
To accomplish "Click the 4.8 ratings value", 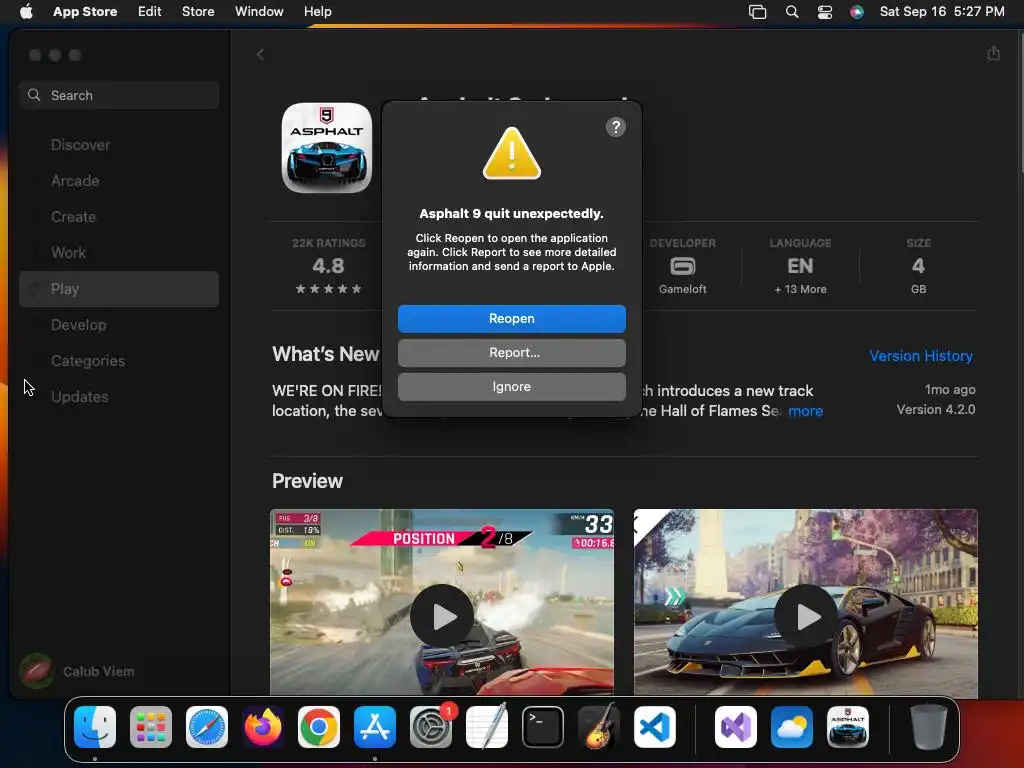I will pyautogui.click(x=328, y=266).
